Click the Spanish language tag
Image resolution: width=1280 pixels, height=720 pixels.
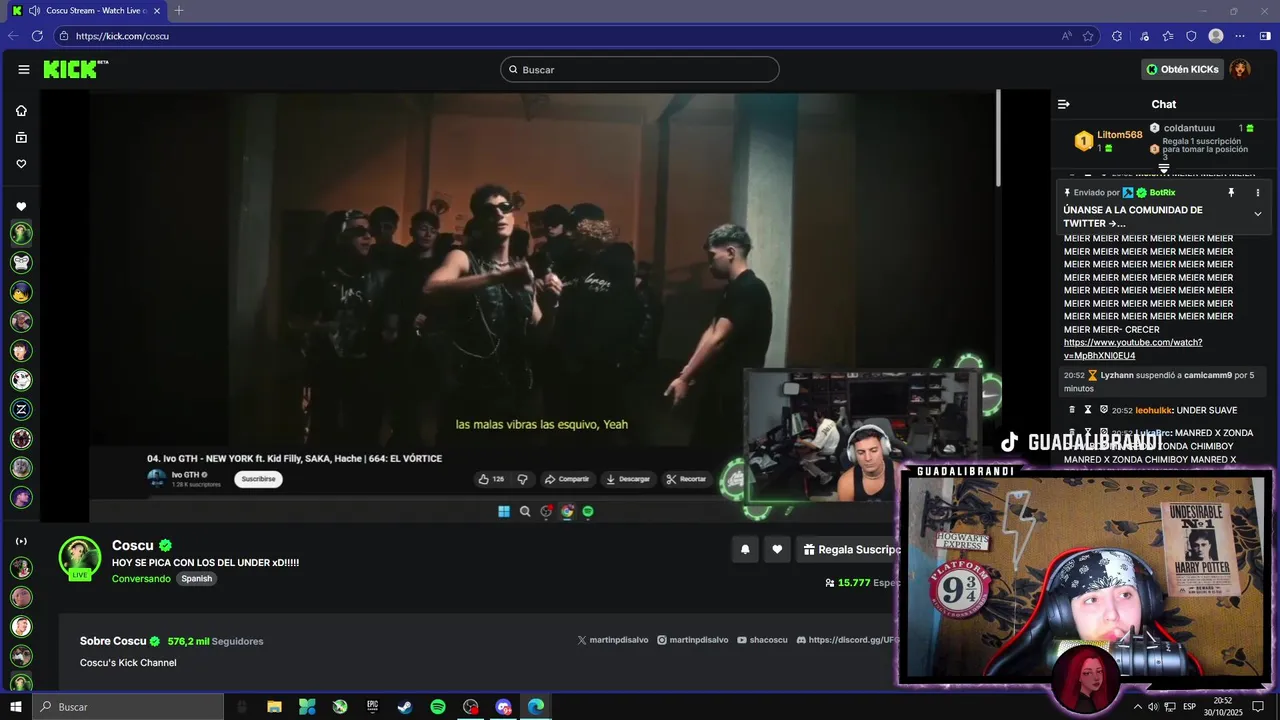tap(197, 579)
